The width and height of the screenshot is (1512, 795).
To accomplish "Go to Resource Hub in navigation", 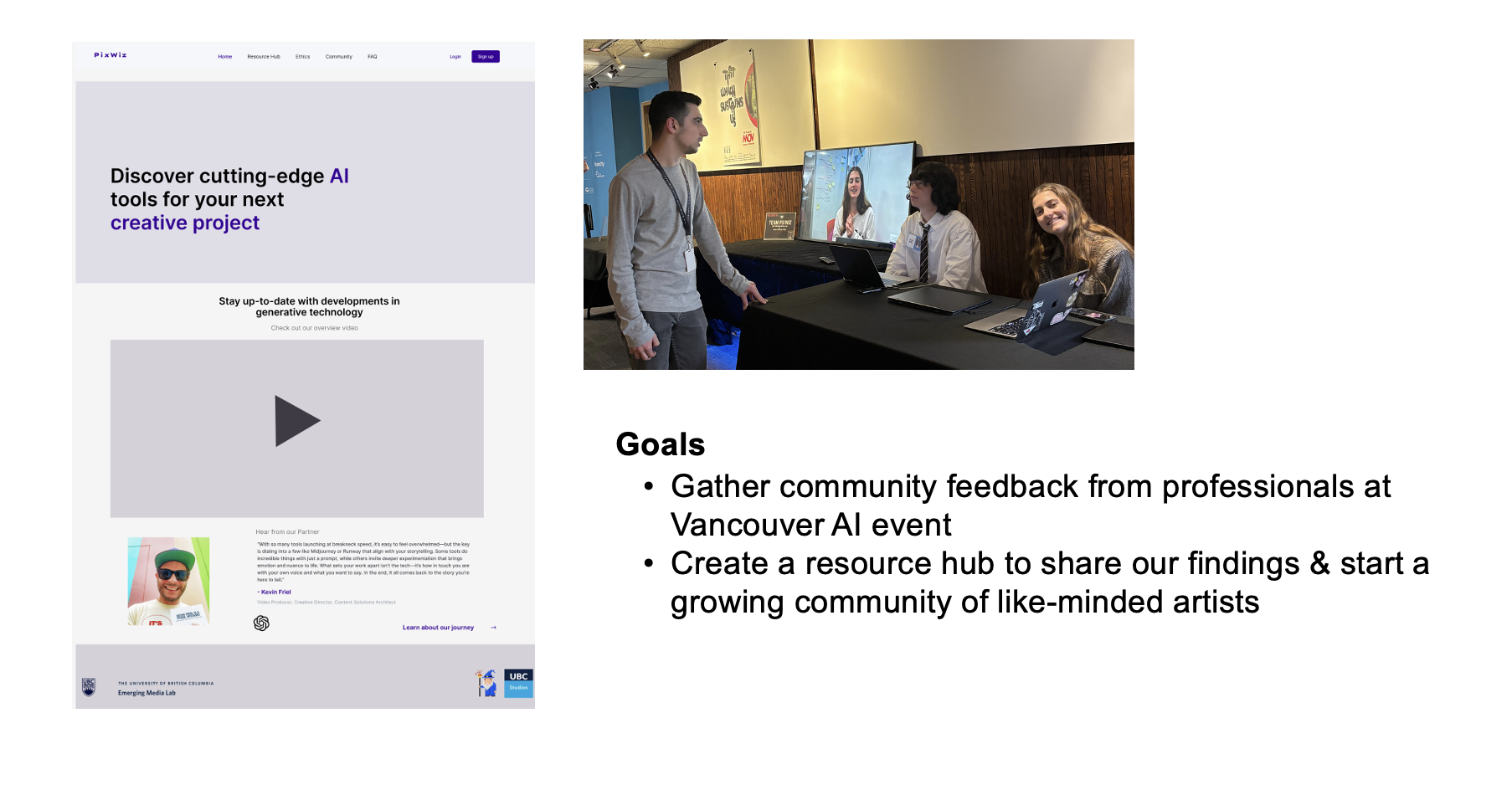I will pyautogui.click(x=264, y=57).
